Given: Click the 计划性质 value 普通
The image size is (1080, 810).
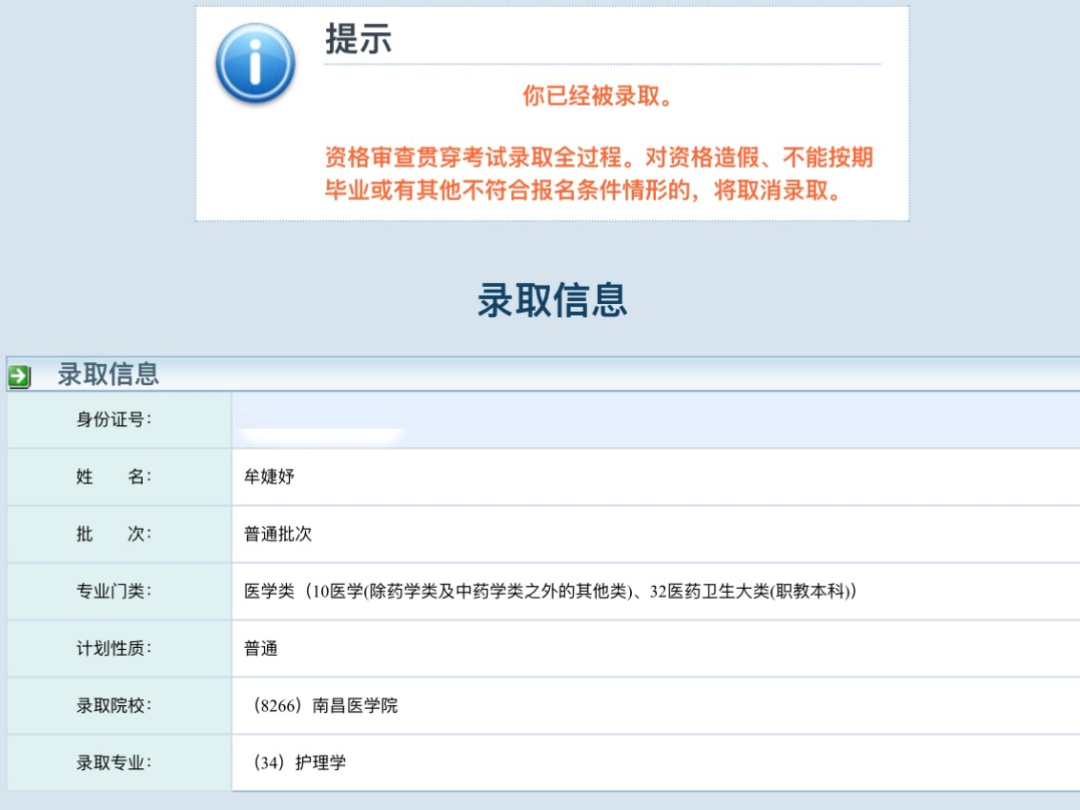Looking at the screenshot, I should click(261, 648).
